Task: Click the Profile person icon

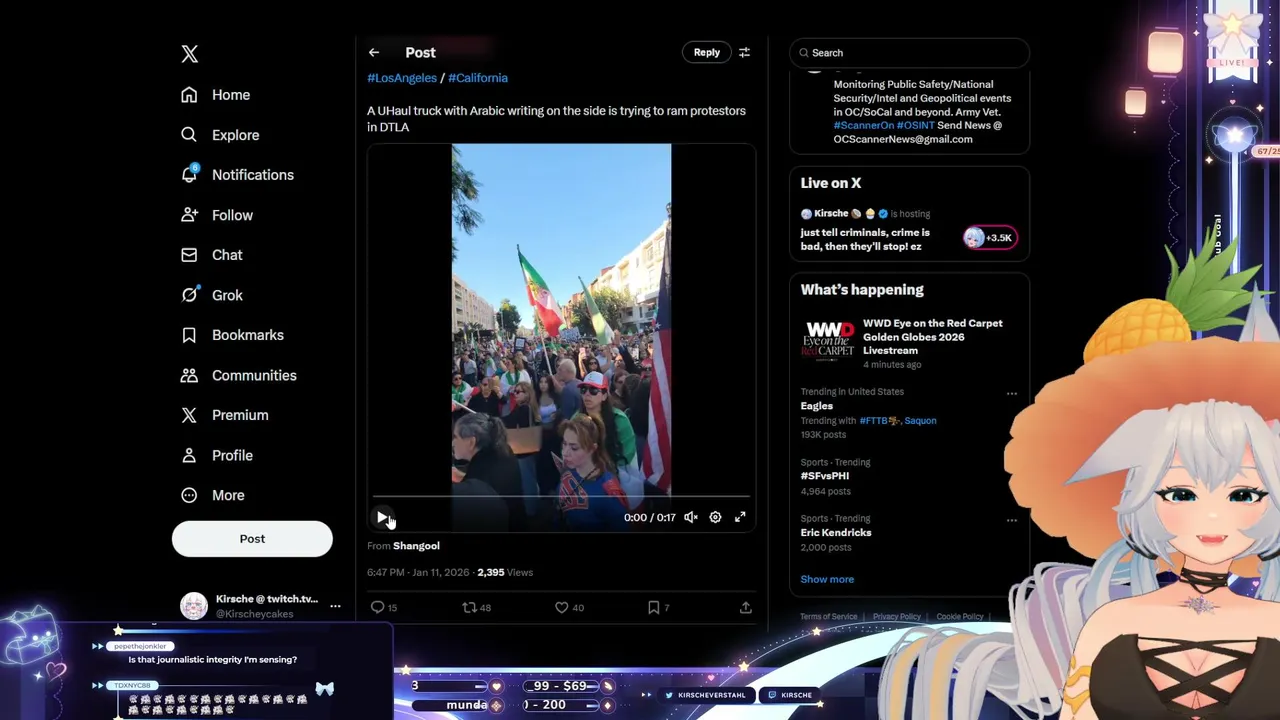Action: [189, 455]
